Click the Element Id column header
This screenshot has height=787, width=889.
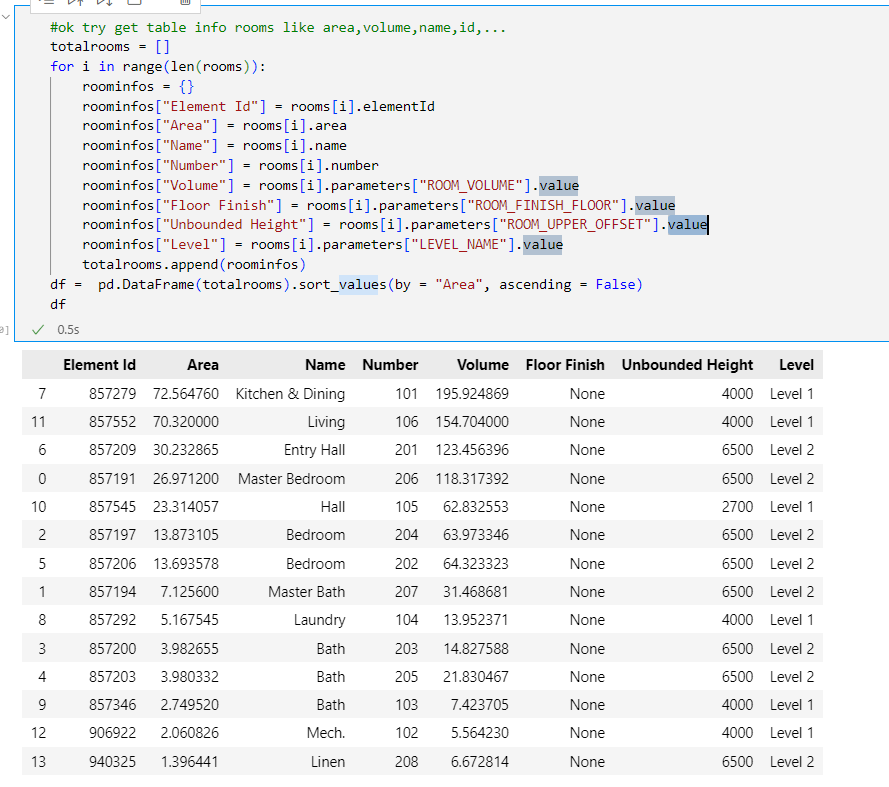click(99, 365)
